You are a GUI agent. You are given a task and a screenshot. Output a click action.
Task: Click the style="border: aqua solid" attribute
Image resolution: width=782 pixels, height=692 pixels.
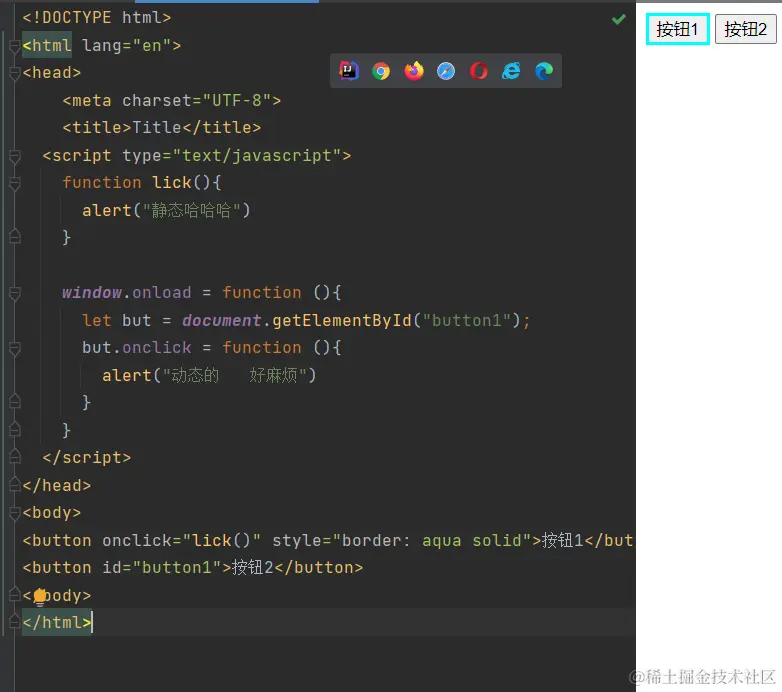click(402, 540)
